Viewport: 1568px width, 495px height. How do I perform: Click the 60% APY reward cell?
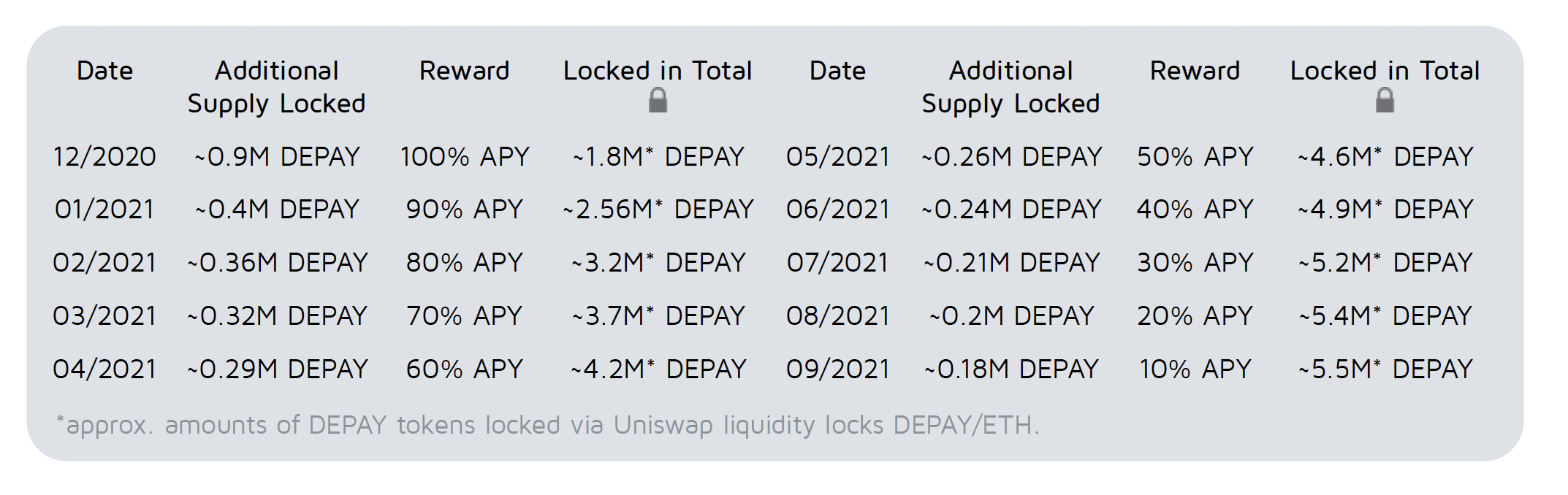465,369
